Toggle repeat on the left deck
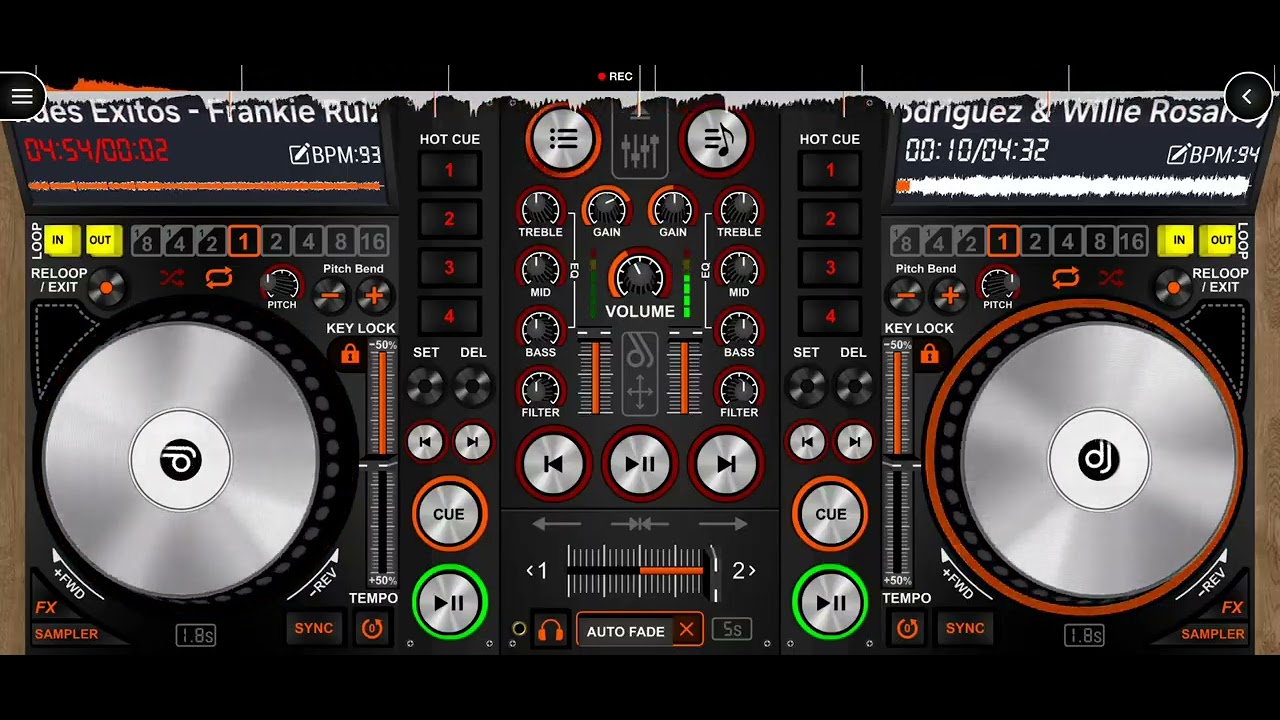The image size is (1280, 720). point(219,278)
